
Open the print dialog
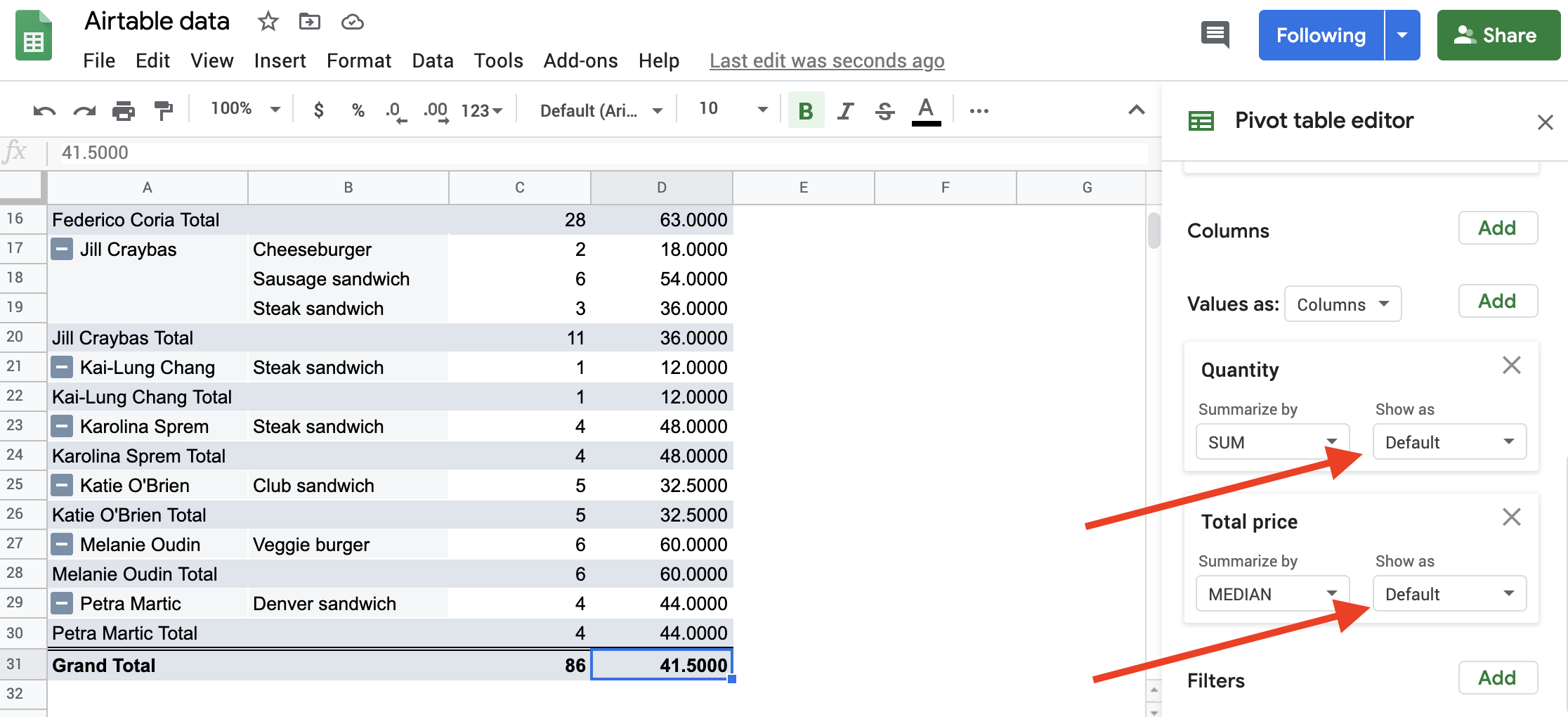click(124, 110)
